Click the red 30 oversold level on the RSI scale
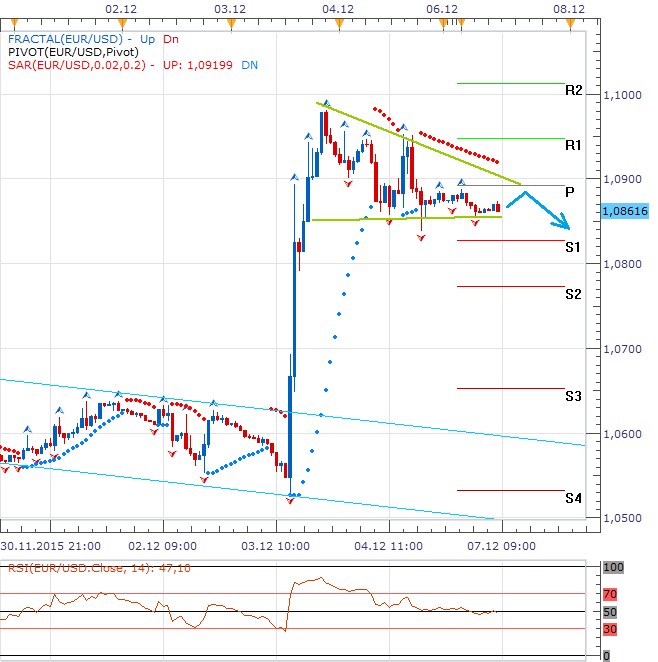The height and width of the screenshot is (662, 658). pos(609,629)
